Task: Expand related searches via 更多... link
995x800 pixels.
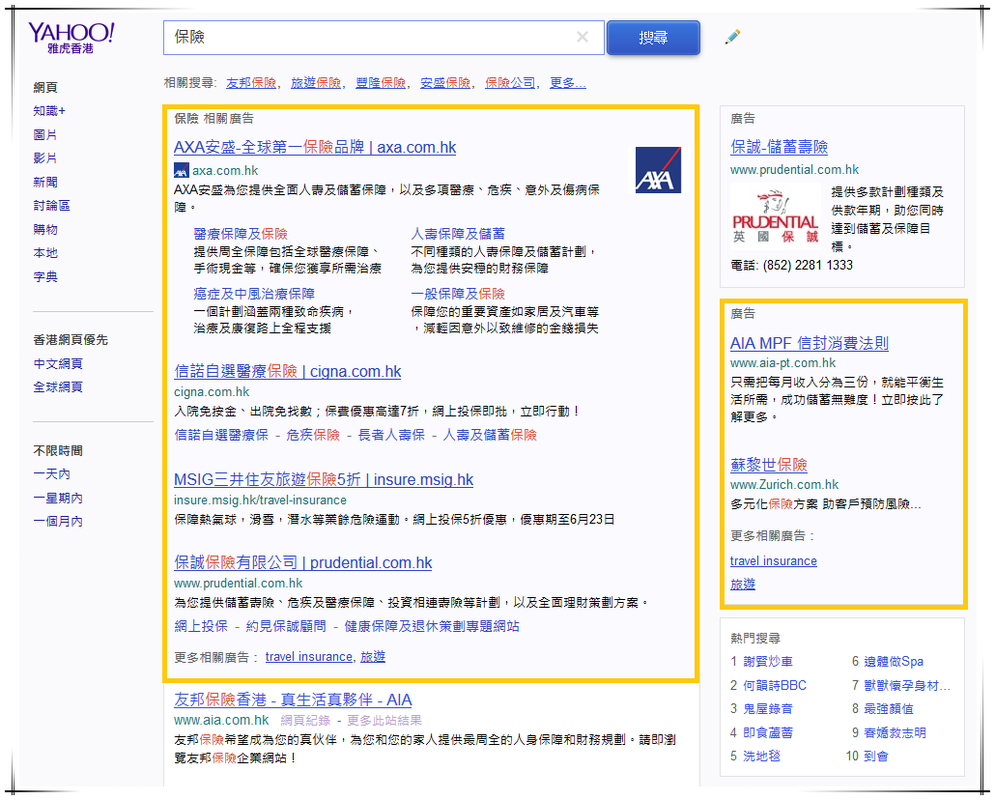Action: [567, 83]
